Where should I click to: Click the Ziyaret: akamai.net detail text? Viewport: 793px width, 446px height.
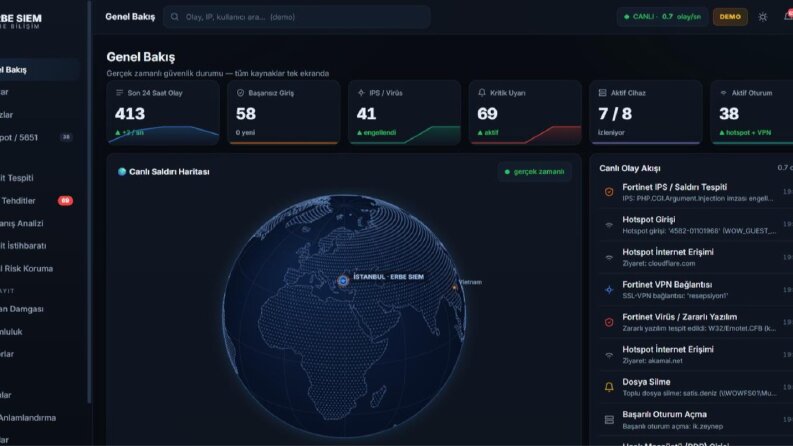click(652, 361)
